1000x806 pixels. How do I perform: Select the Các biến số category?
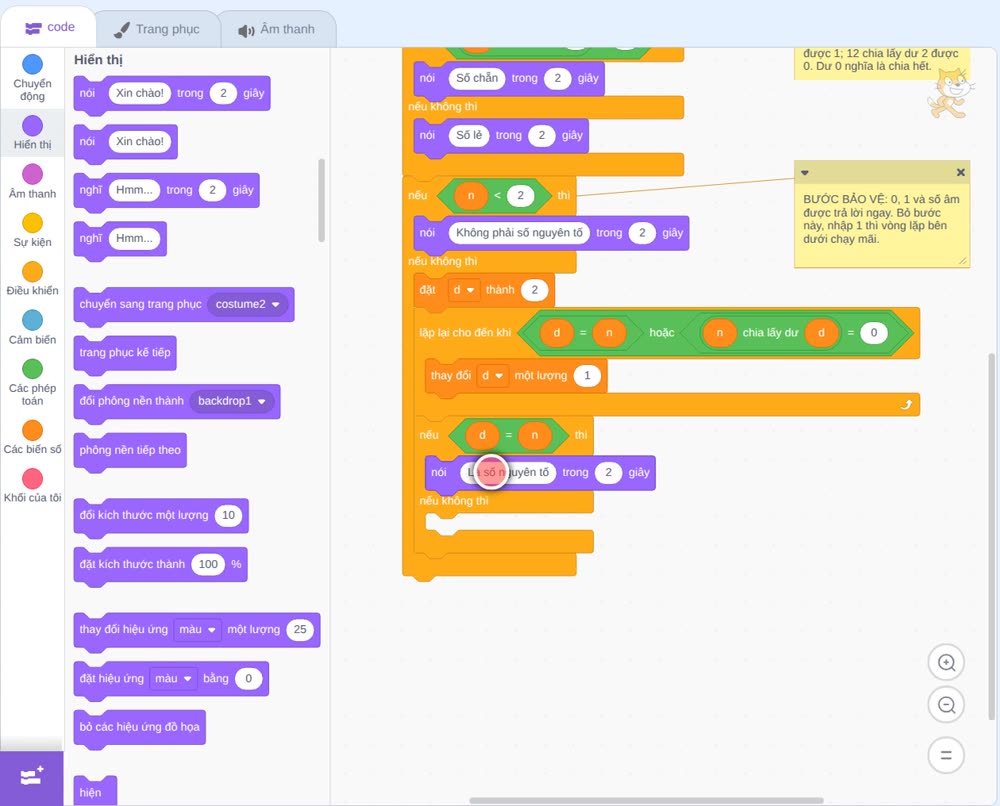(x=33, y=437)
